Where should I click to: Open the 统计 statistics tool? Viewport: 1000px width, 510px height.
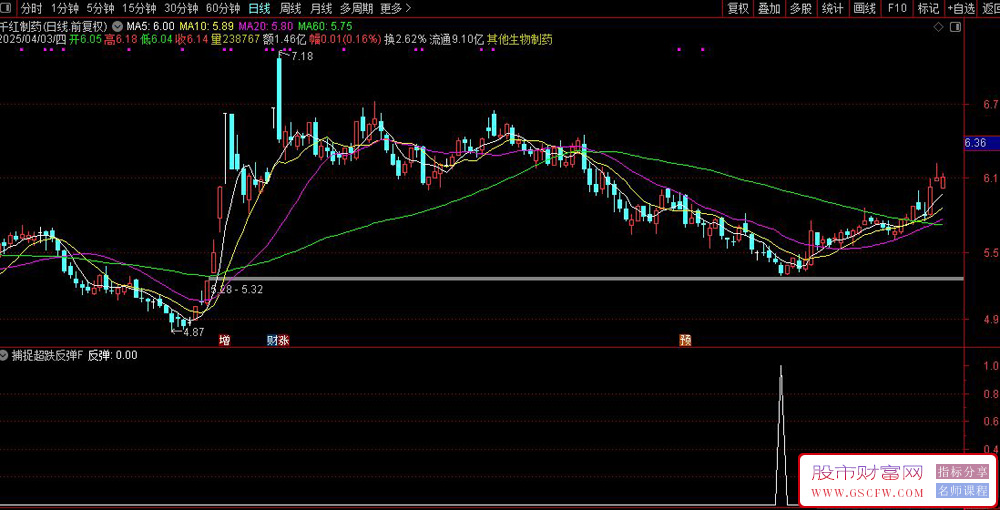coord(832,8)
